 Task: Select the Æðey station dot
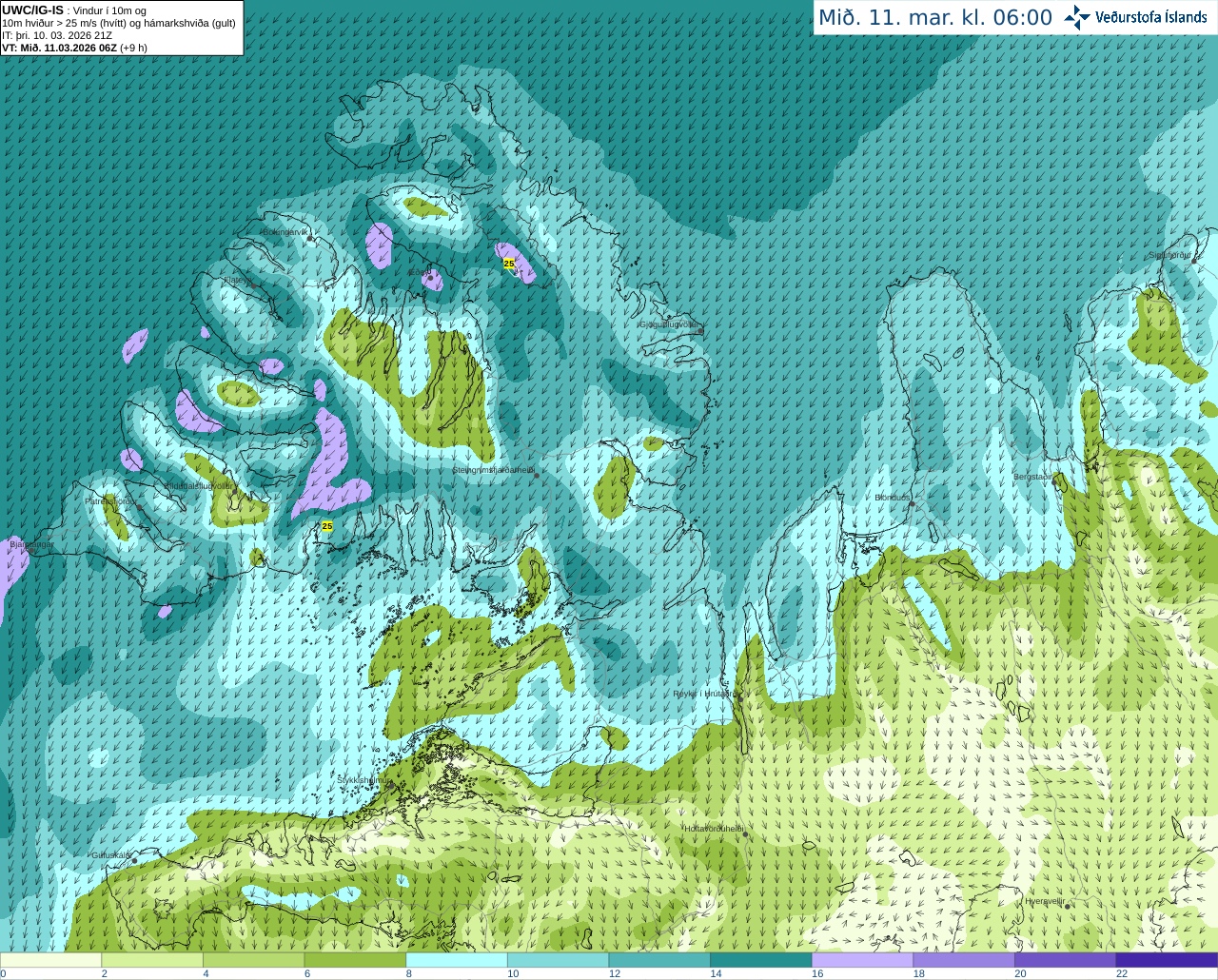pos(428,277)
